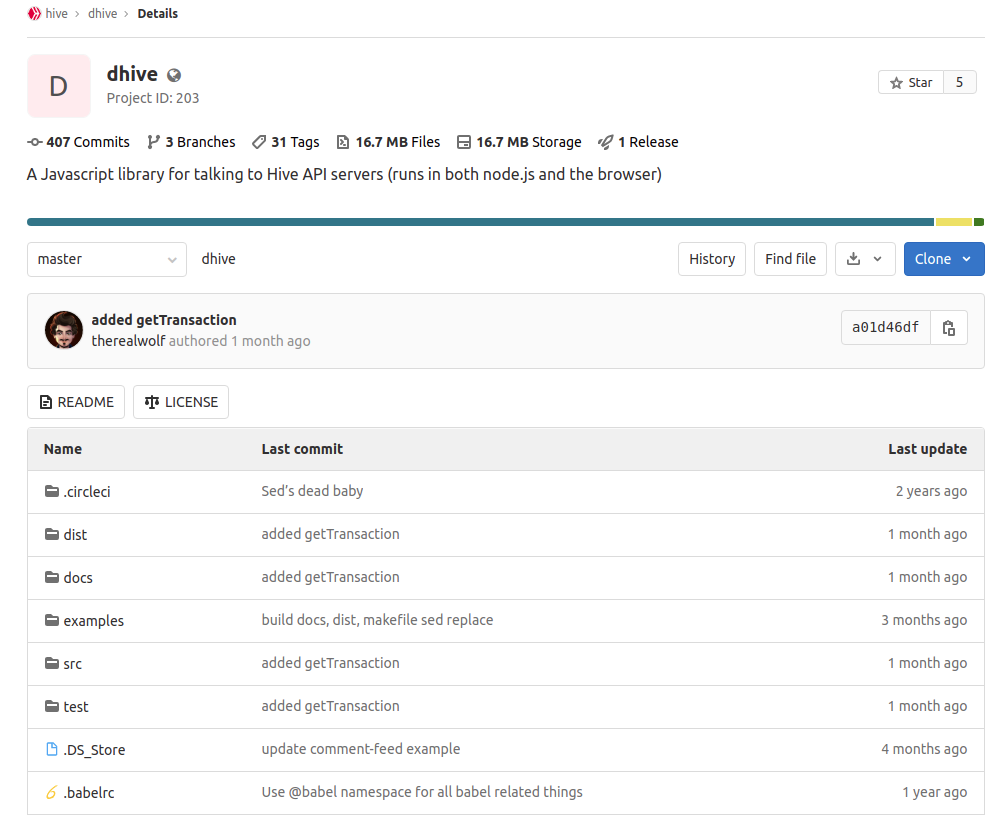Open the dist folder
This screenshot has width=991, height=815.
pyautogui.click(x=75, y=534)
